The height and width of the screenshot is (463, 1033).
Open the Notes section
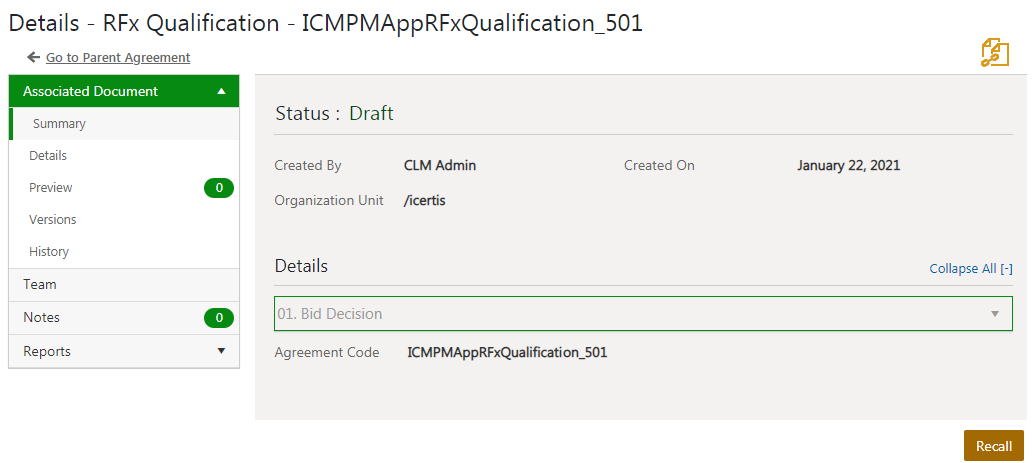tap(42, 318)
